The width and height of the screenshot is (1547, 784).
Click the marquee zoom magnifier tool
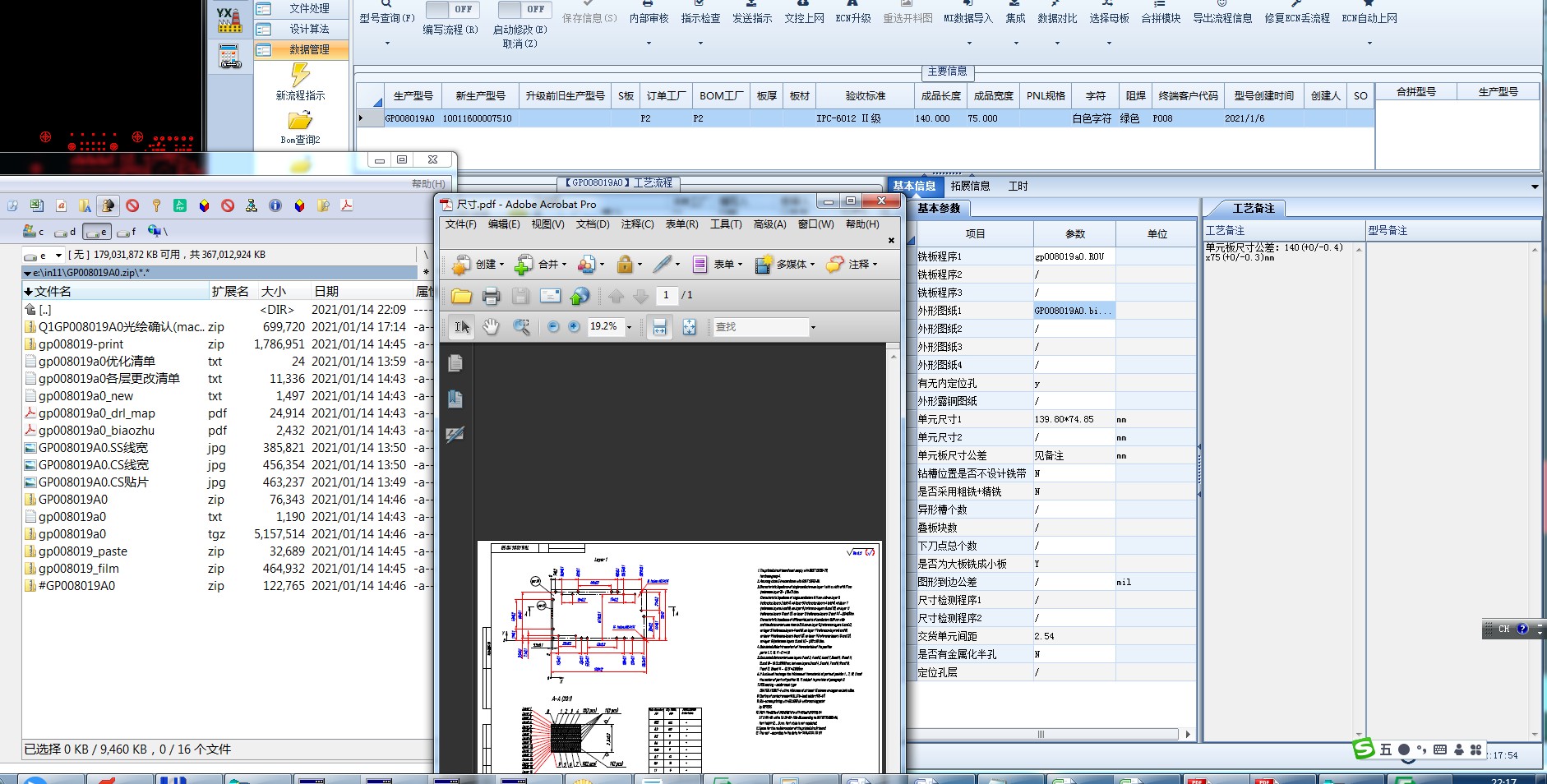[521, 327]
